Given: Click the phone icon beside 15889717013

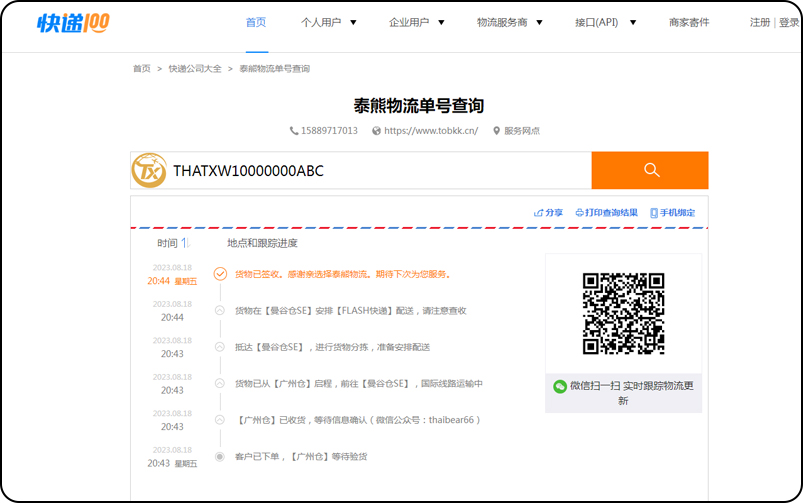Looking at the screenshot, I should (x=294, y=131).
